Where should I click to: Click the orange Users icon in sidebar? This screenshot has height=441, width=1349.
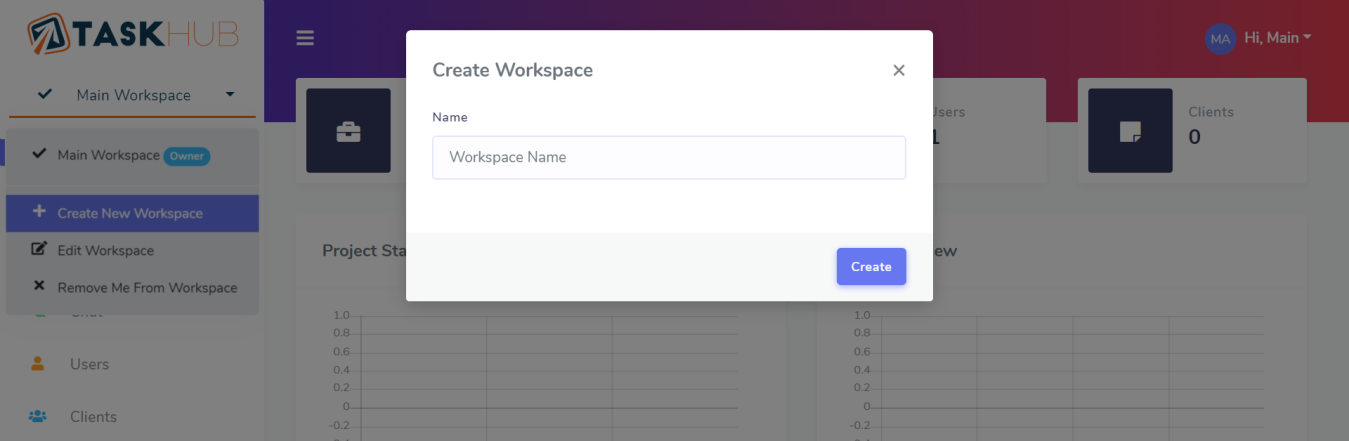tap(38, 364)
